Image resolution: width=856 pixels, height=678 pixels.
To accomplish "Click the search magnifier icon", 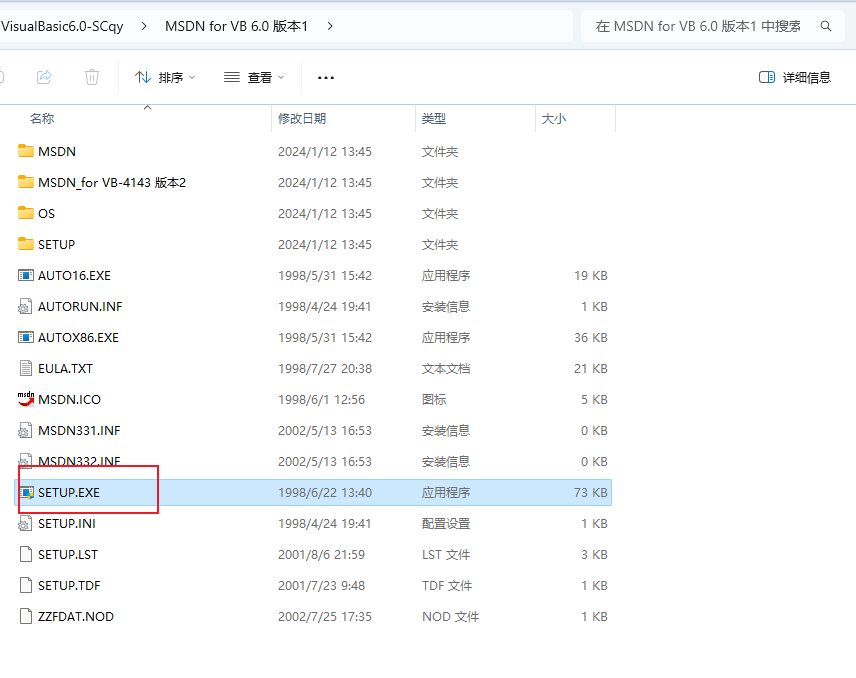I will (x=826, y=26).
